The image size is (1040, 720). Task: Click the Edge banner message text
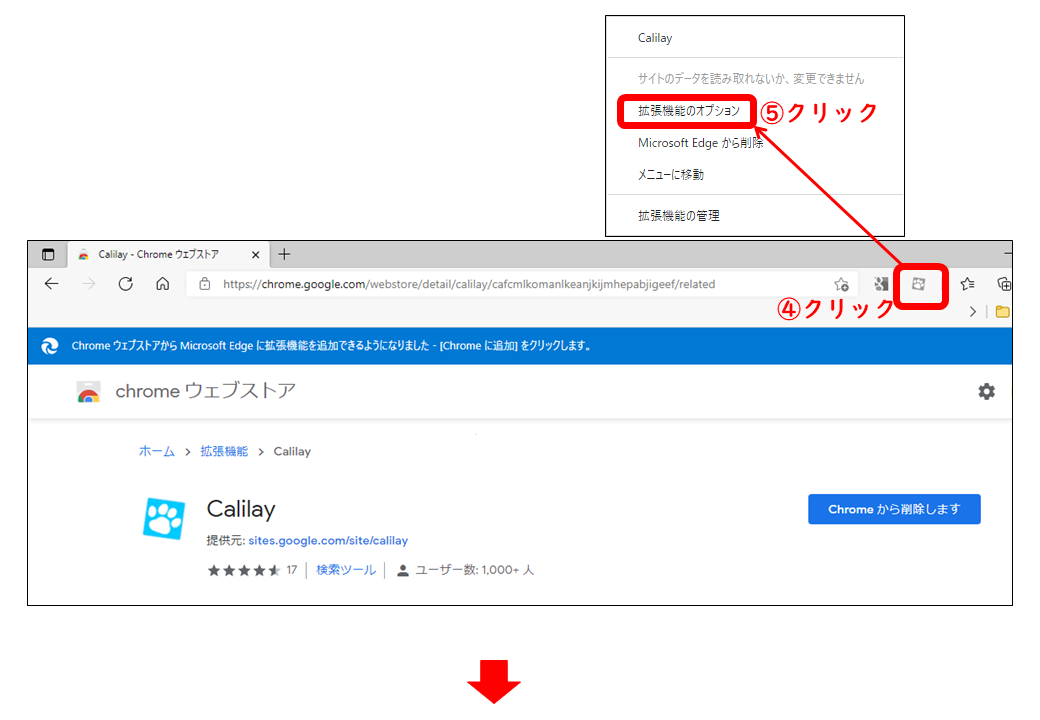tap(332, 345)
